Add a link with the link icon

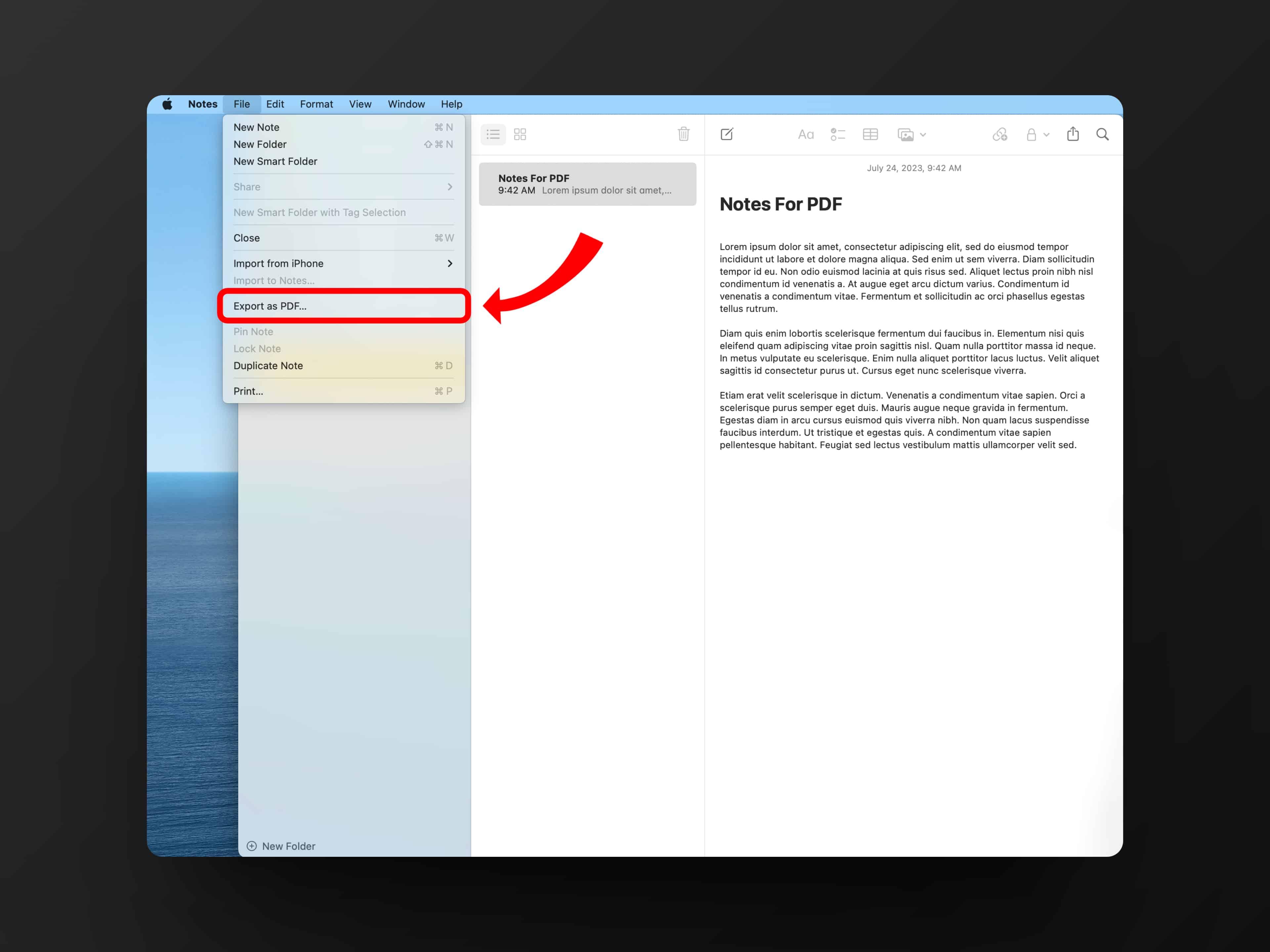[x=999, y=134]
